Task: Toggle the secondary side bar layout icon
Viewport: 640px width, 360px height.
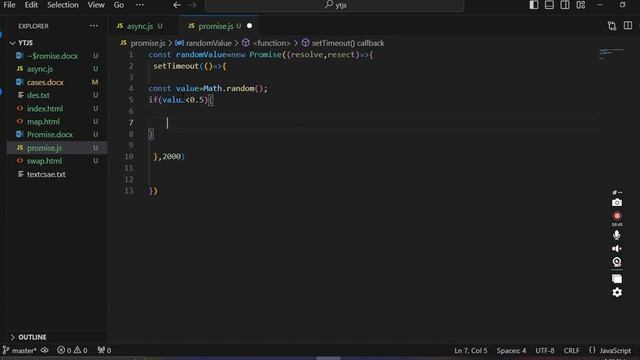Action: [x=565, y=5]
